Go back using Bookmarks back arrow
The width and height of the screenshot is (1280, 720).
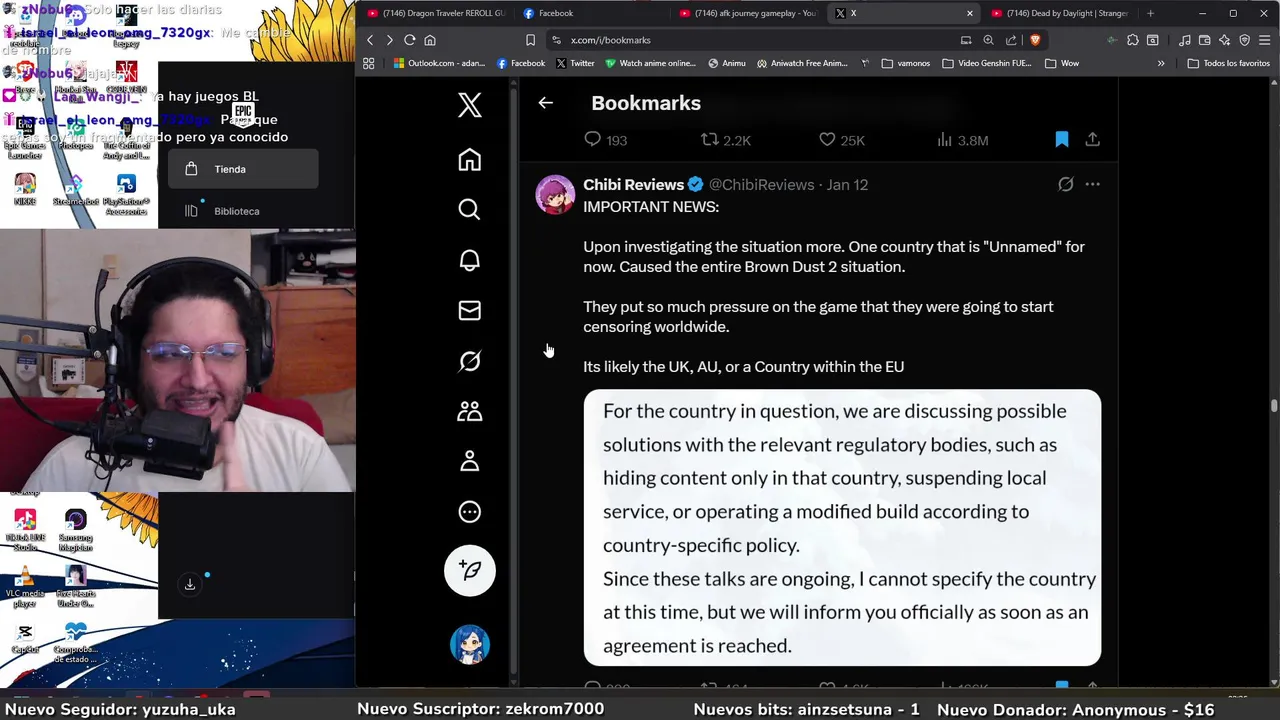545,103
